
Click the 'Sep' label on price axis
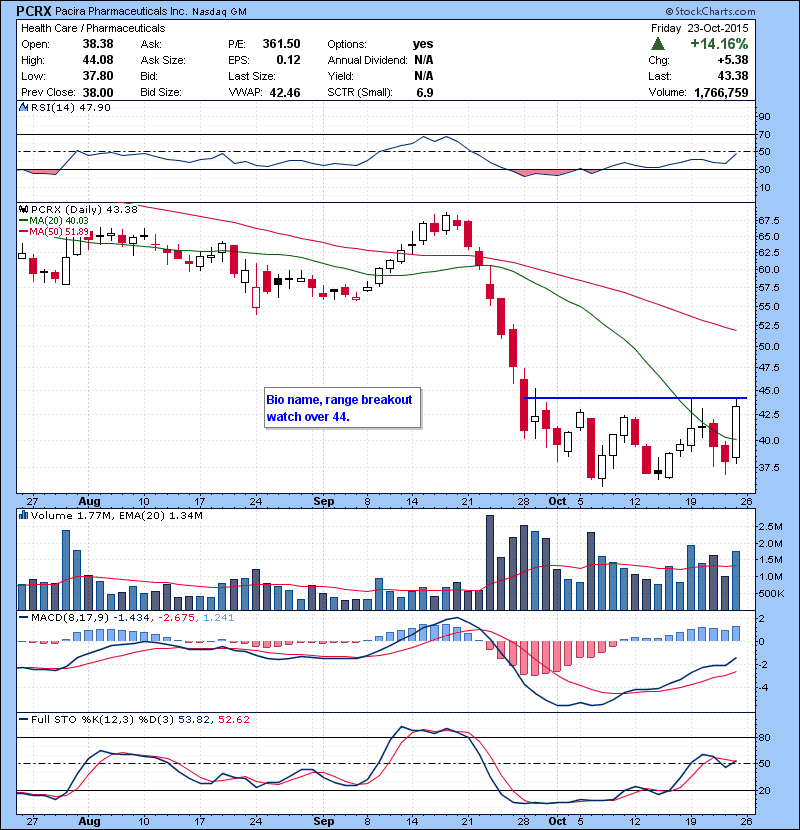323,501
